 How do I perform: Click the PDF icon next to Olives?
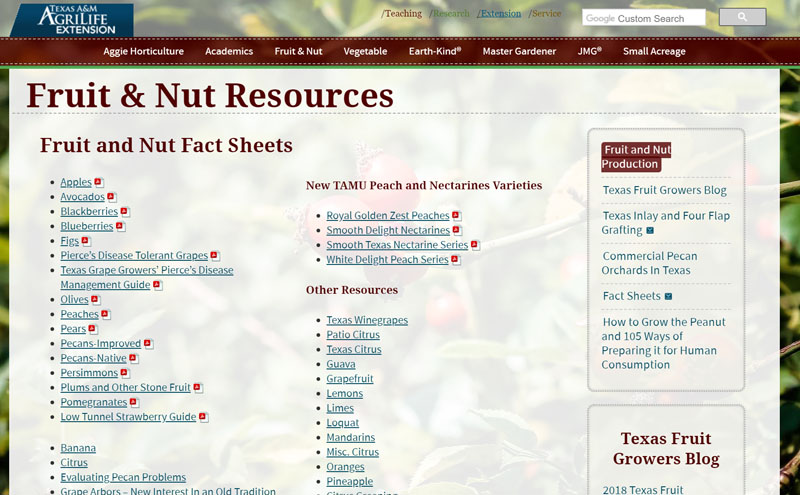click(x=95, y=300)
